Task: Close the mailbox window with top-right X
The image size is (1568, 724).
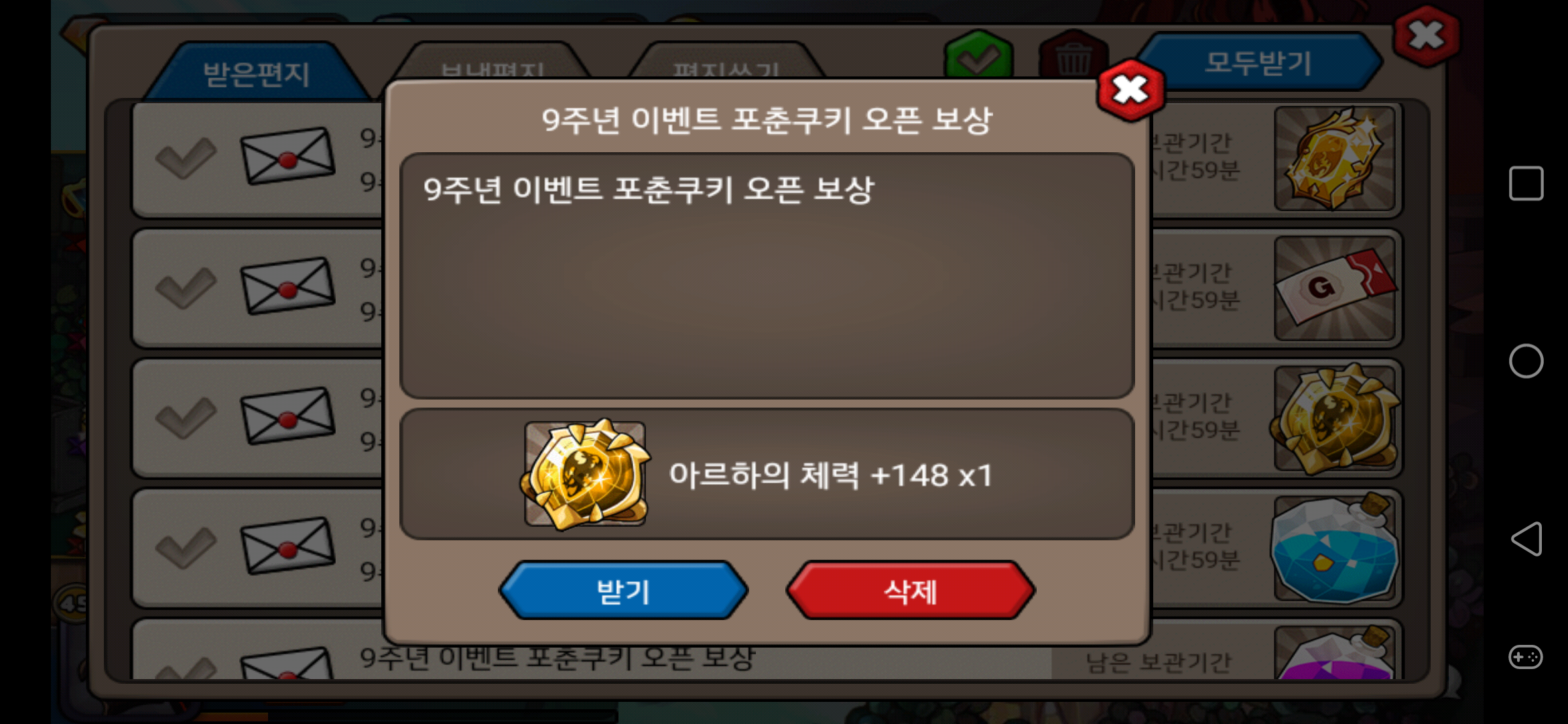Action: pos(1427,36)
